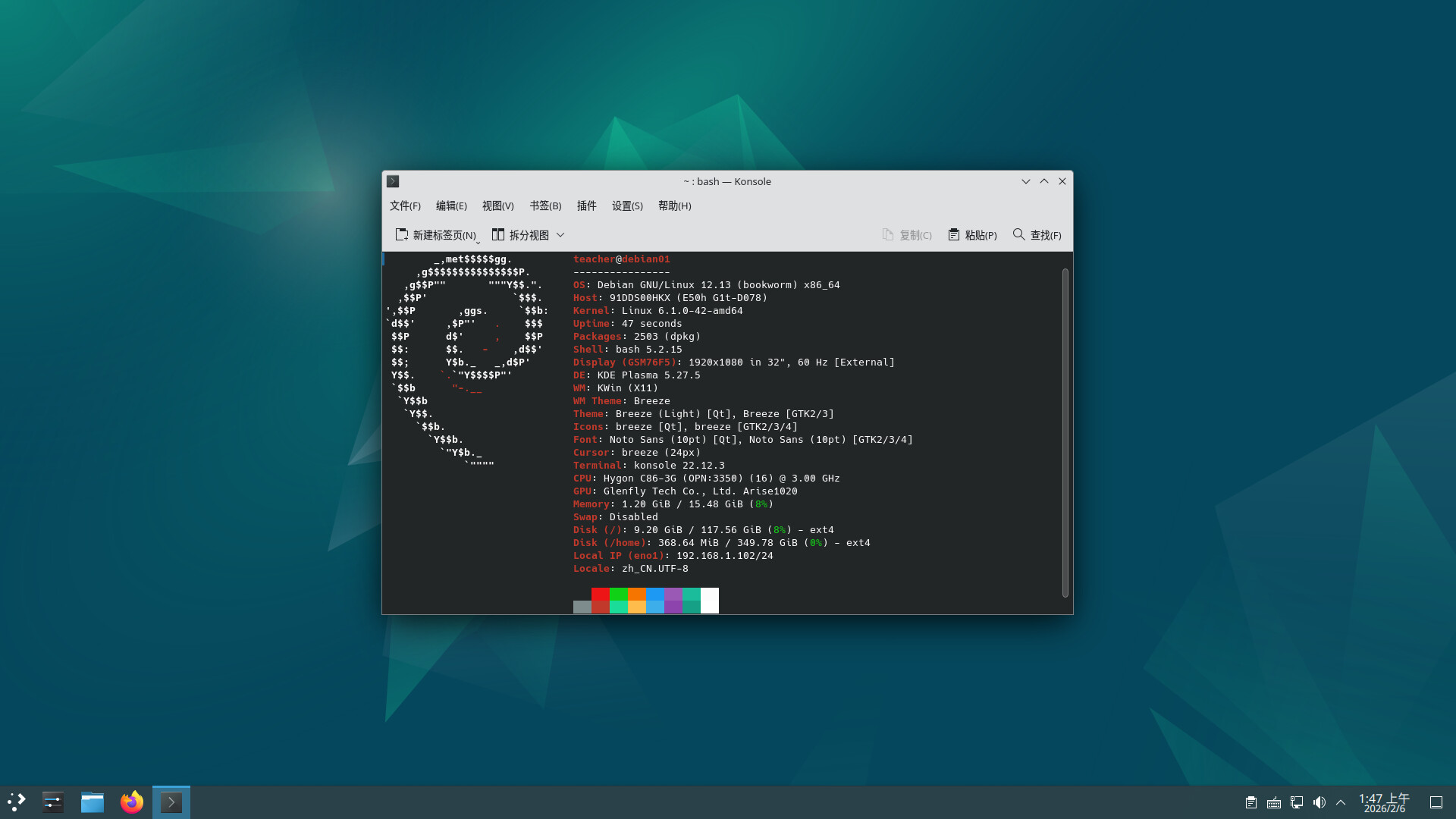Expand the Split View dropdown arrow
The image size is (1456, 819).
pos(560,235)
